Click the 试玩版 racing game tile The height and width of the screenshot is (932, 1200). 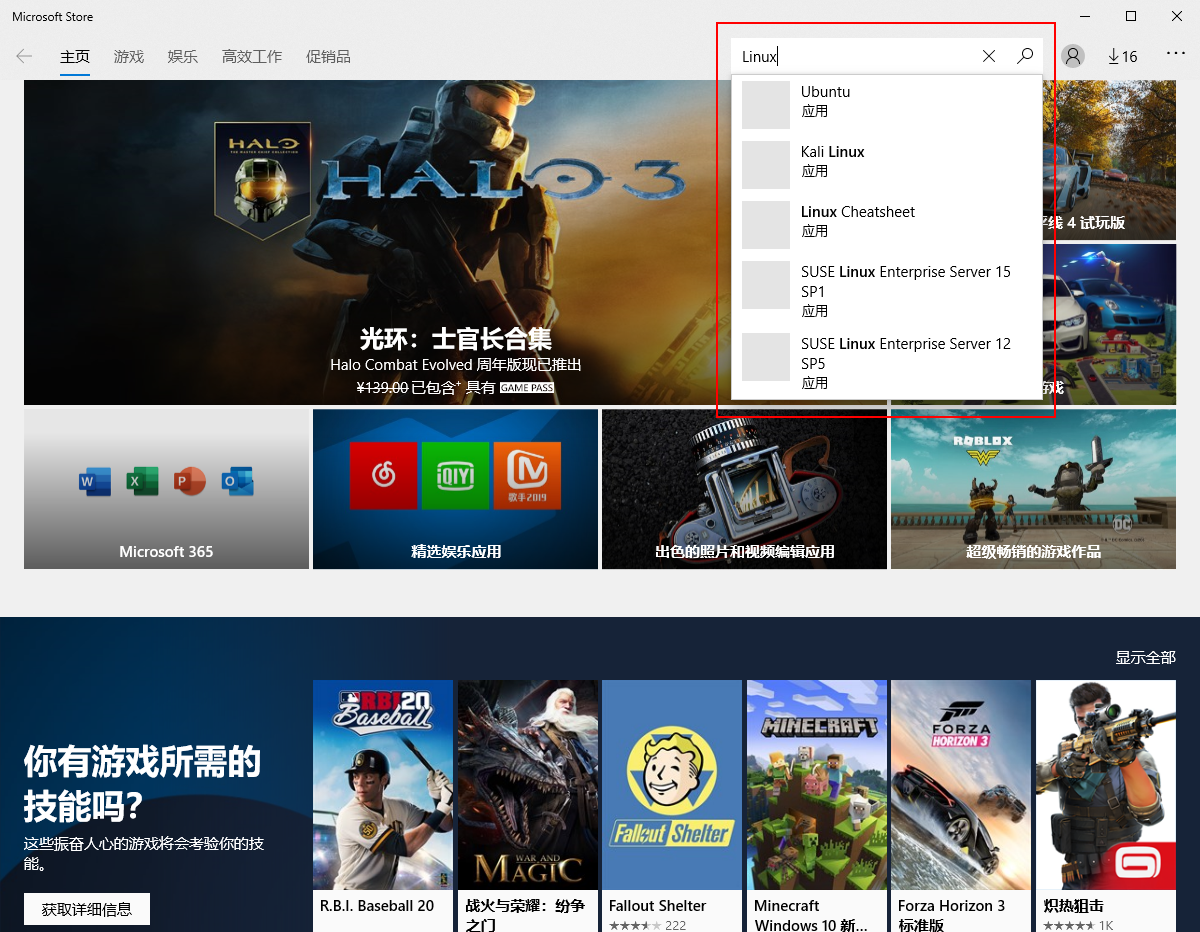tap(1109, 160)
